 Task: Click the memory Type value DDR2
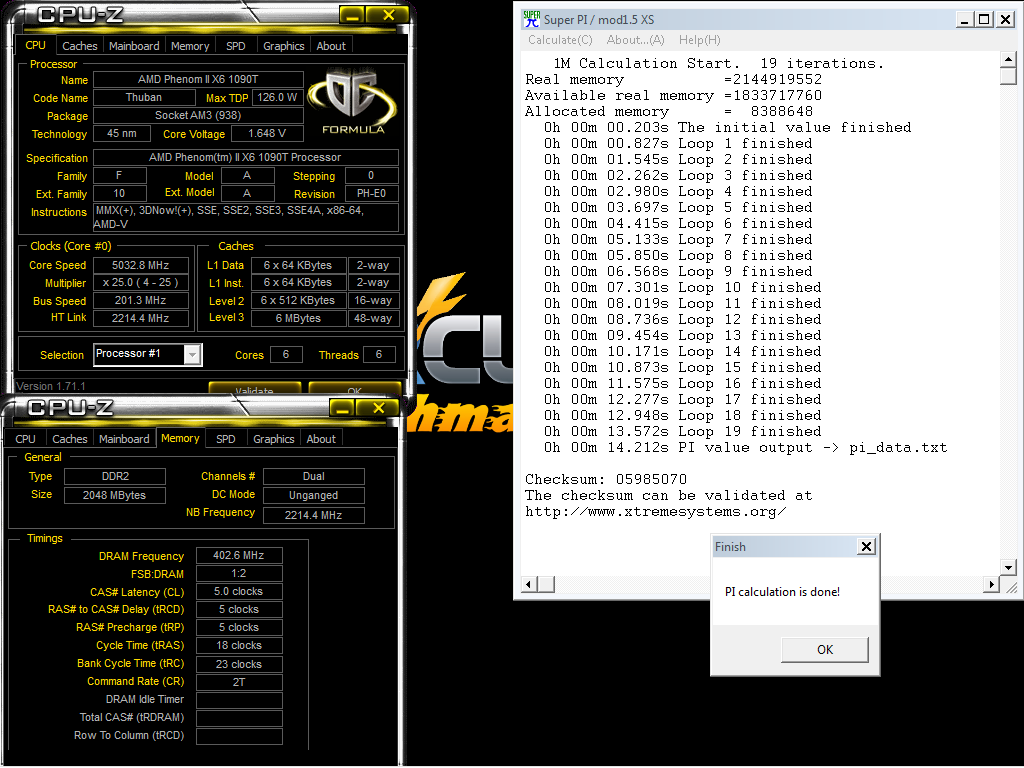coord(115,476)
